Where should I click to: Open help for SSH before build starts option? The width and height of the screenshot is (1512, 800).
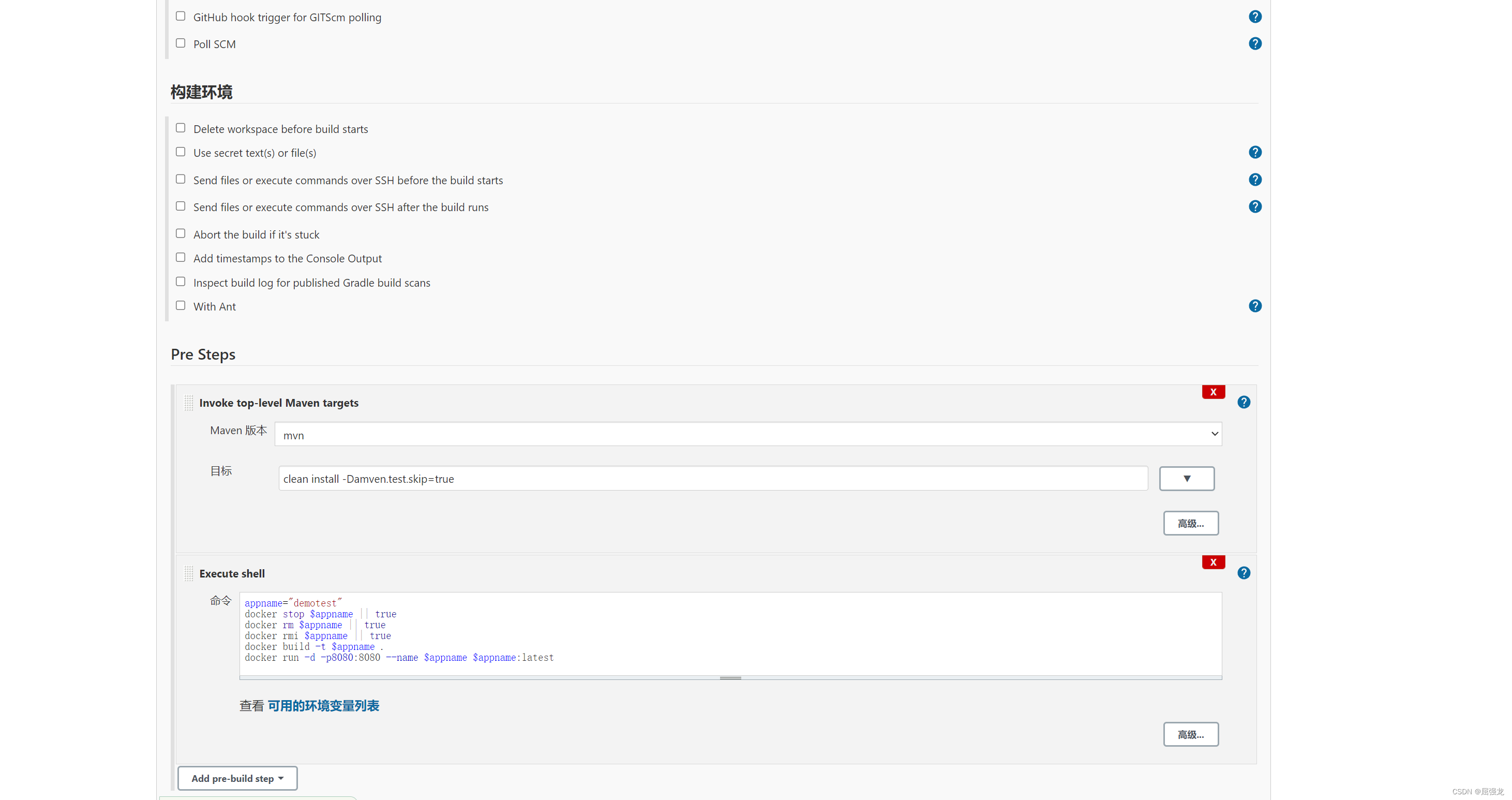click(x=1255, y=179)
